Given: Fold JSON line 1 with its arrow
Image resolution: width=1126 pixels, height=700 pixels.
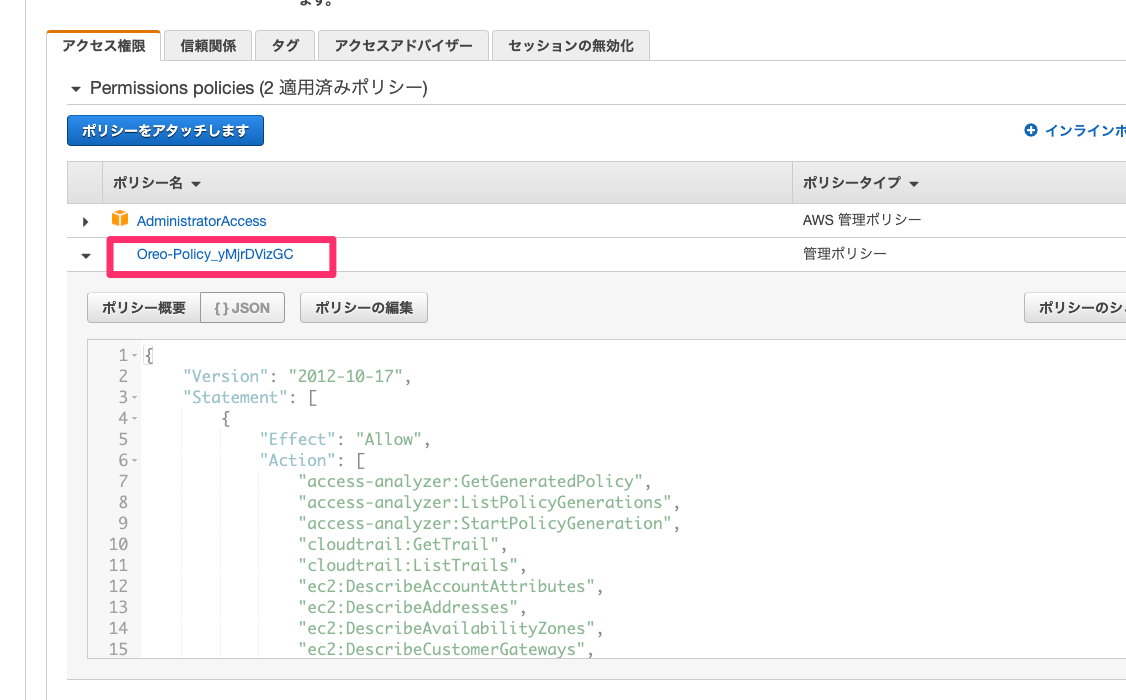Looking at the screenshot, I should pos(134,356).
